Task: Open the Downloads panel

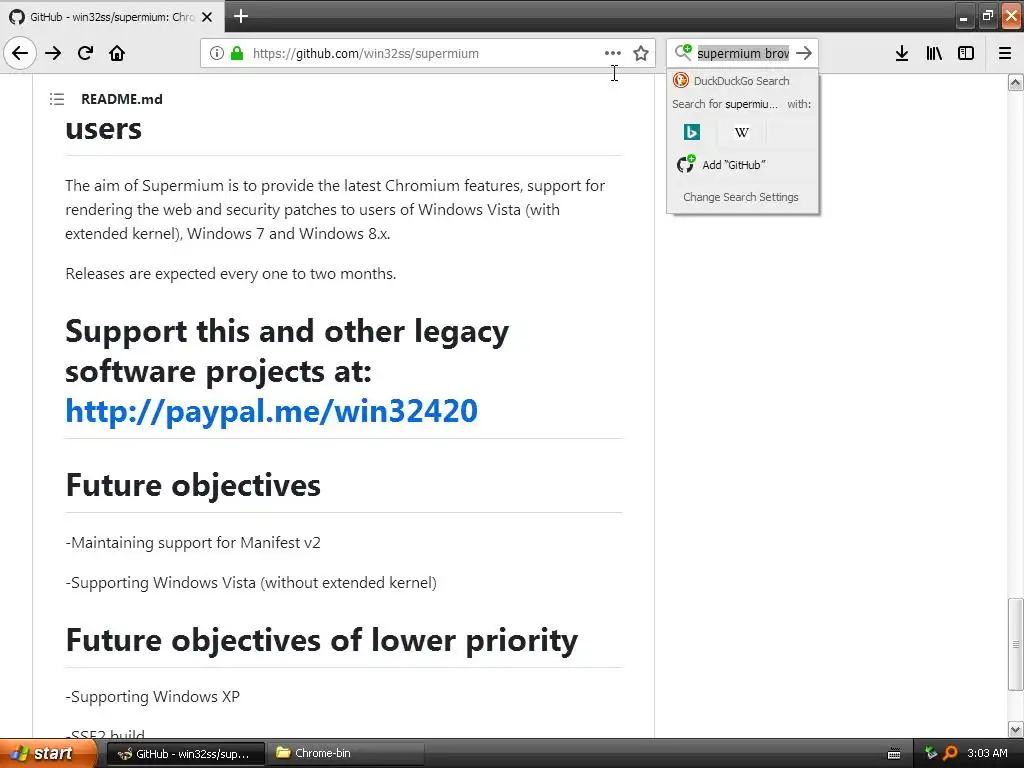Action: tap(902, 54)
